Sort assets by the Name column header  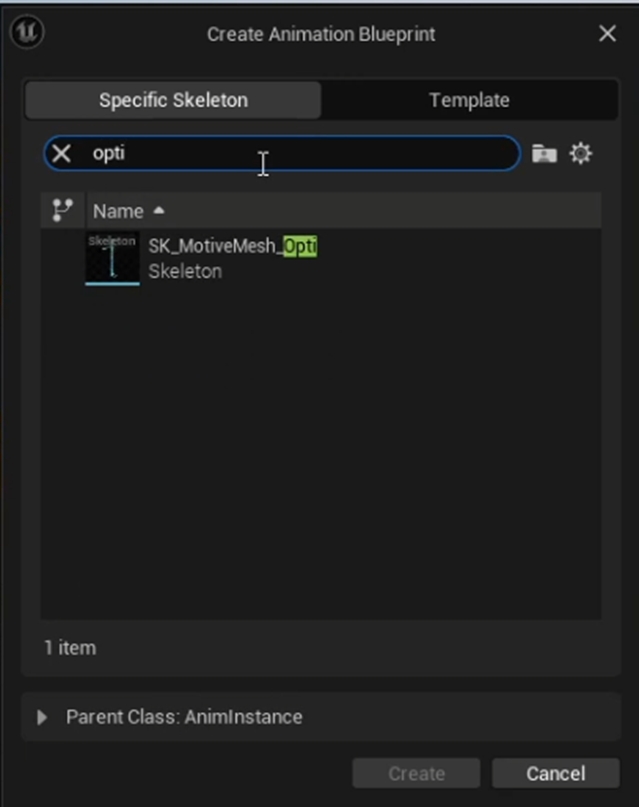point(118,211)
